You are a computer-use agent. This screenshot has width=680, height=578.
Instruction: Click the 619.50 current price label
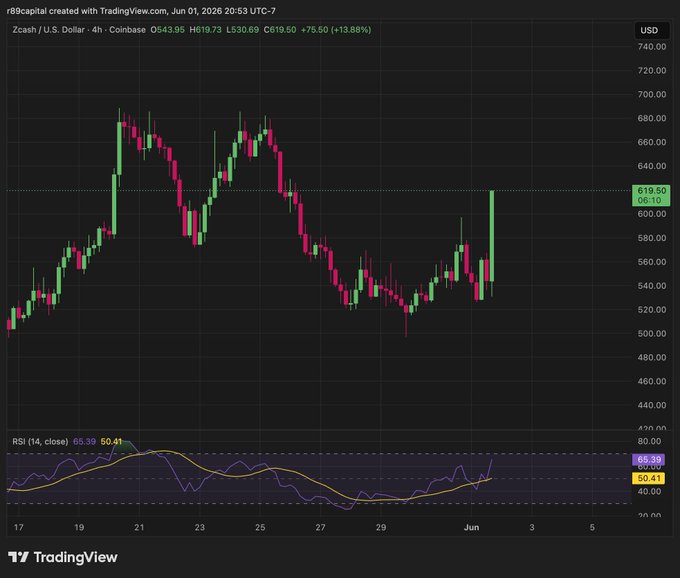coord(651,191)
